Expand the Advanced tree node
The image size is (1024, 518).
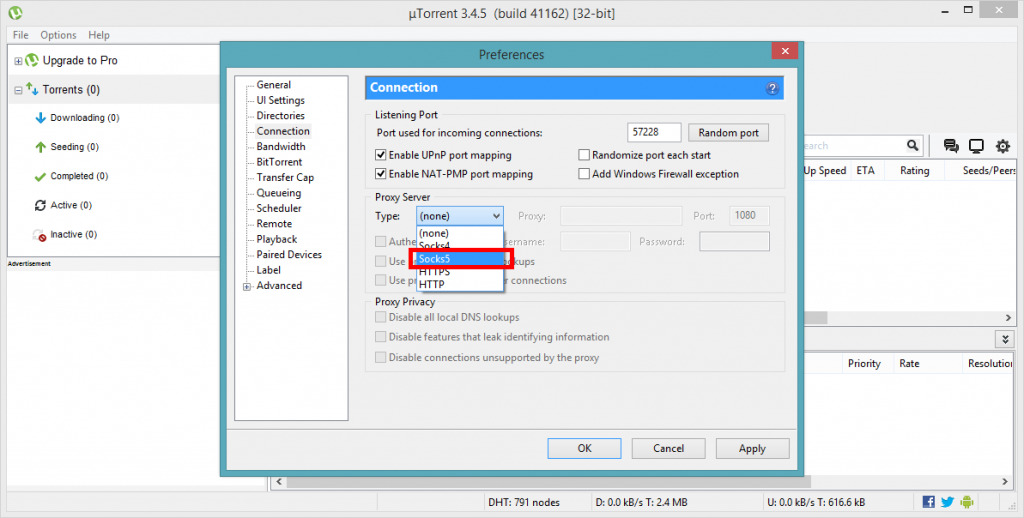point(247,286)
